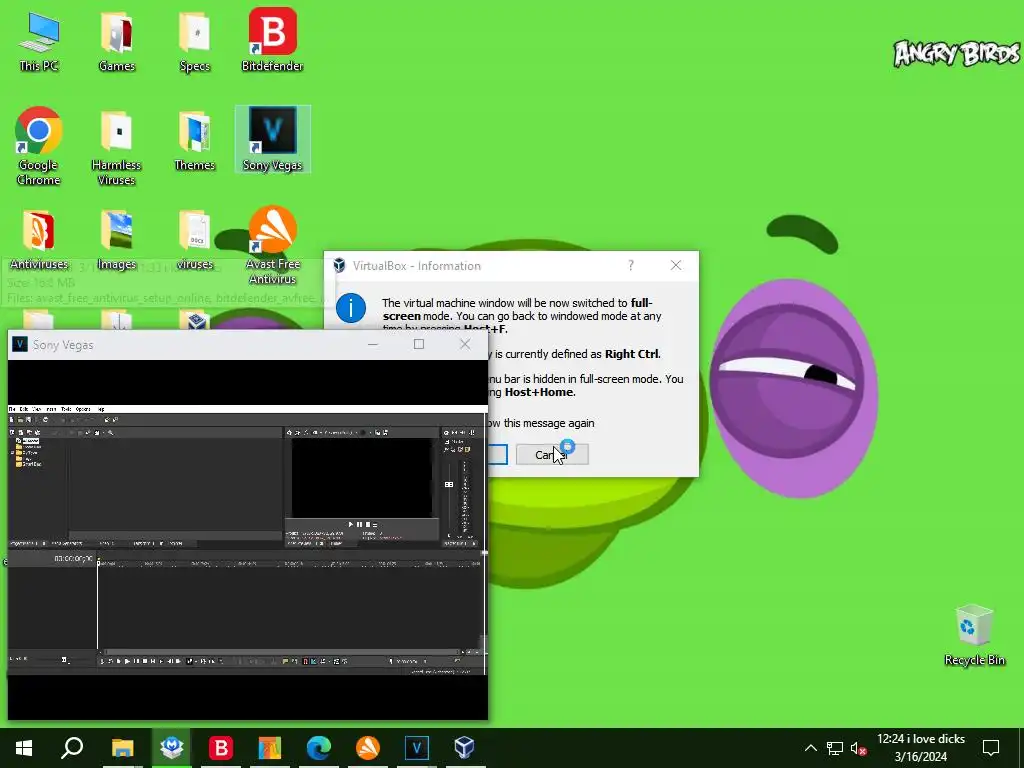Image resolution: width=1024 pixels, height=768 pixels.
Task: Open the viruses folder on the desktop
Action: 194,240
